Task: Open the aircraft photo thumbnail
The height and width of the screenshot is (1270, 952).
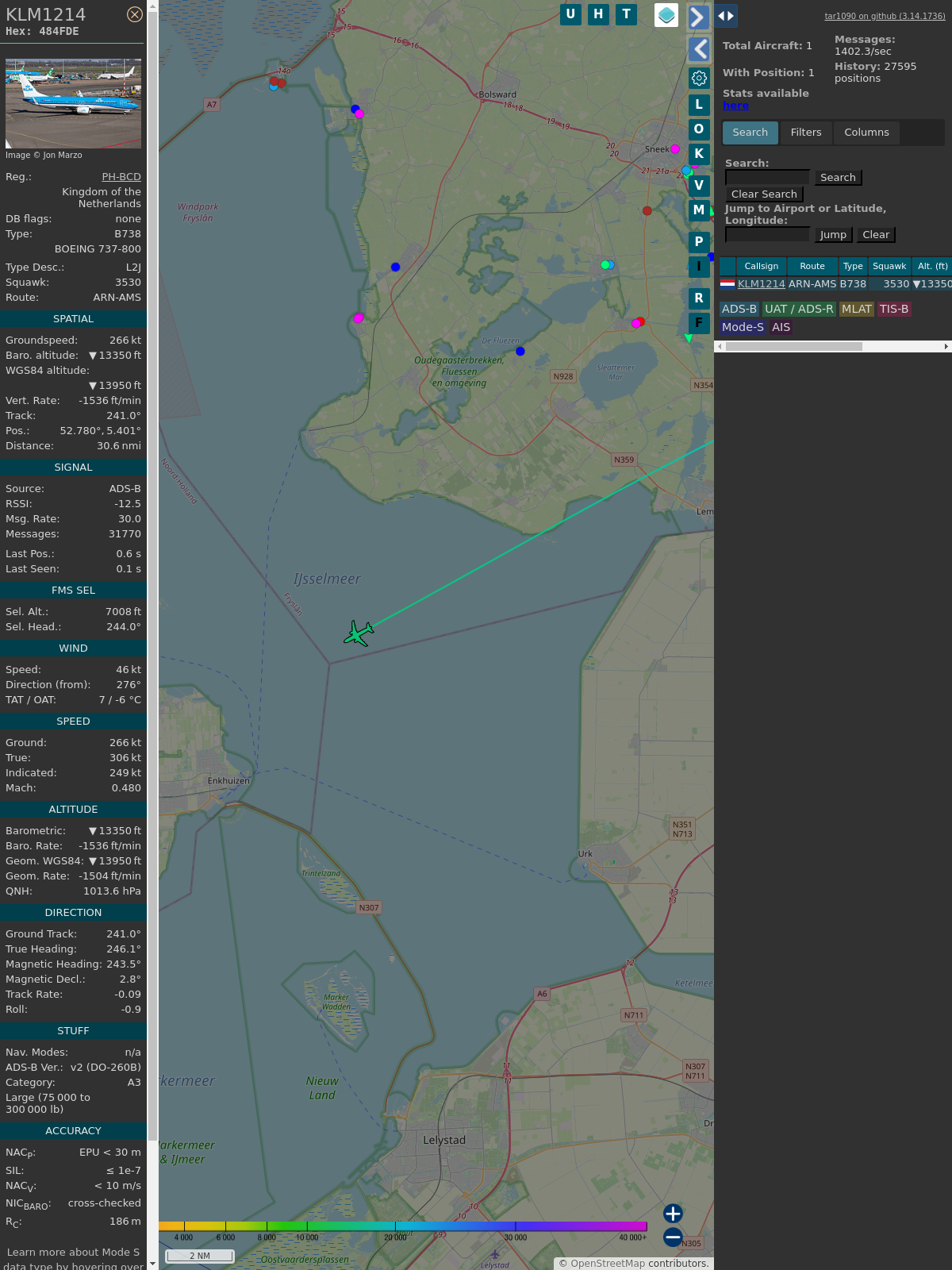Action: click(x=73, y=103)
